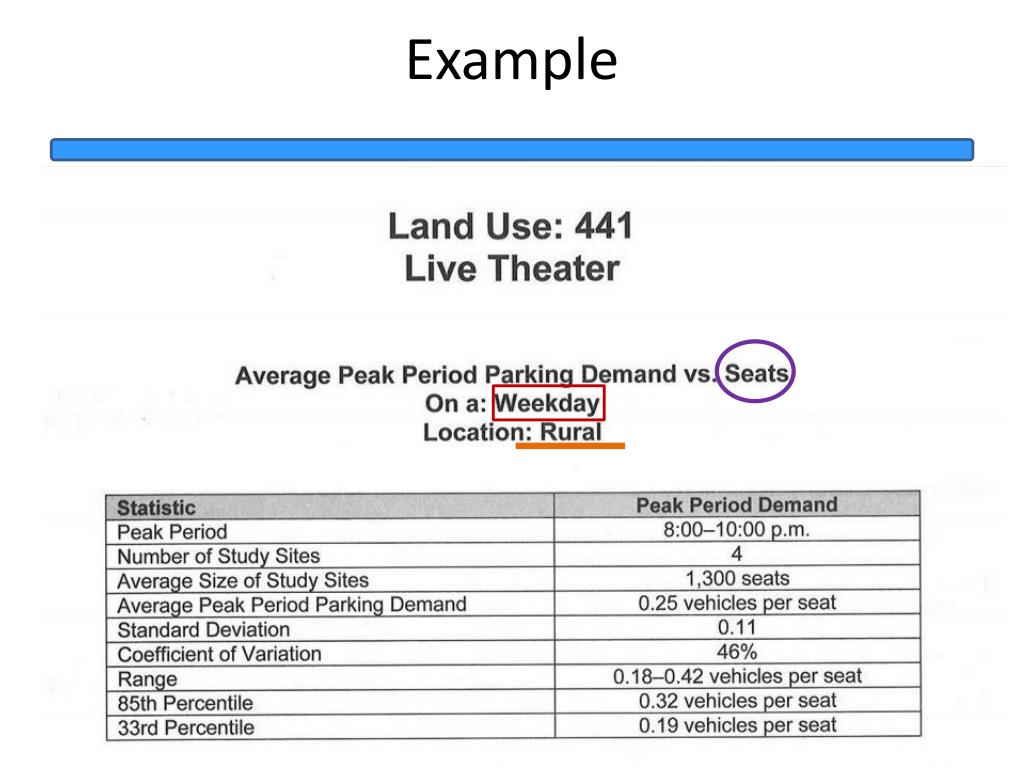Select the '33rd Percentile' label

(186, 728)
